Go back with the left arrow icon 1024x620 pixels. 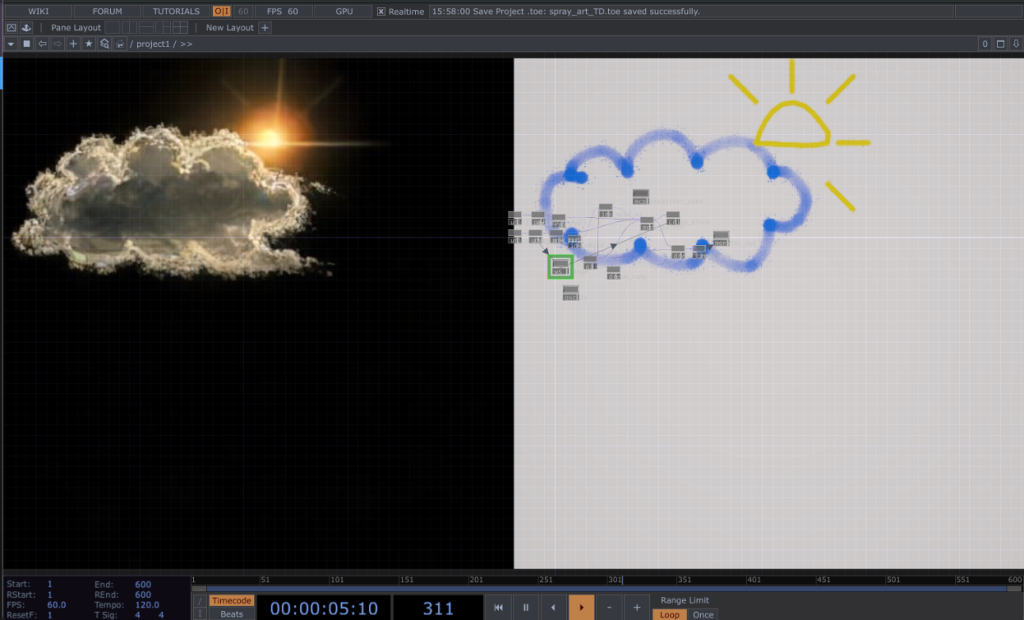pos(42,44)
